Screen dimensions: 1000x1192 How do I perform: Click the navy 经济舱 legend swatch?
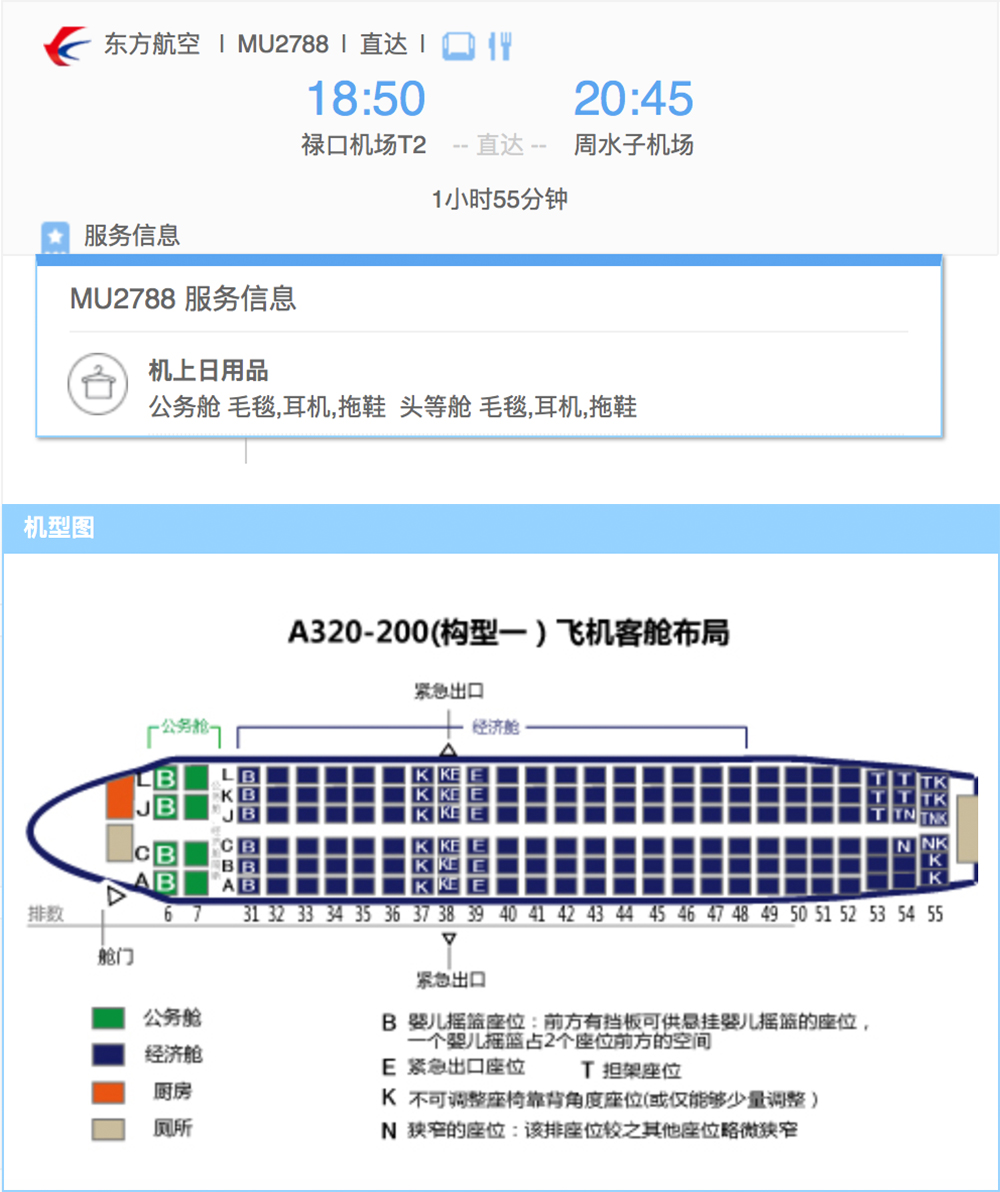tap(108, 1054)
